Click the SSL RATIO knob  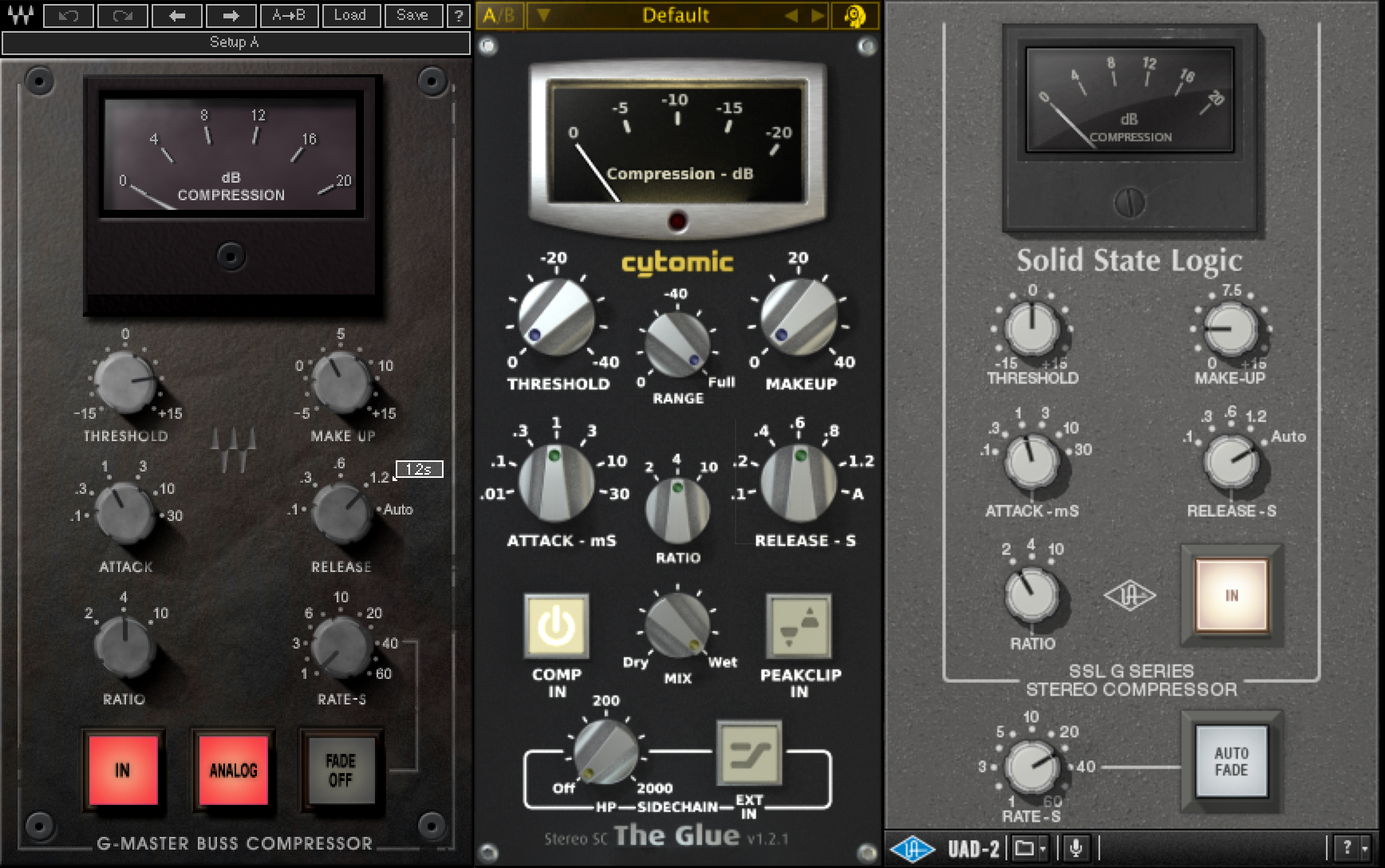1032,594
